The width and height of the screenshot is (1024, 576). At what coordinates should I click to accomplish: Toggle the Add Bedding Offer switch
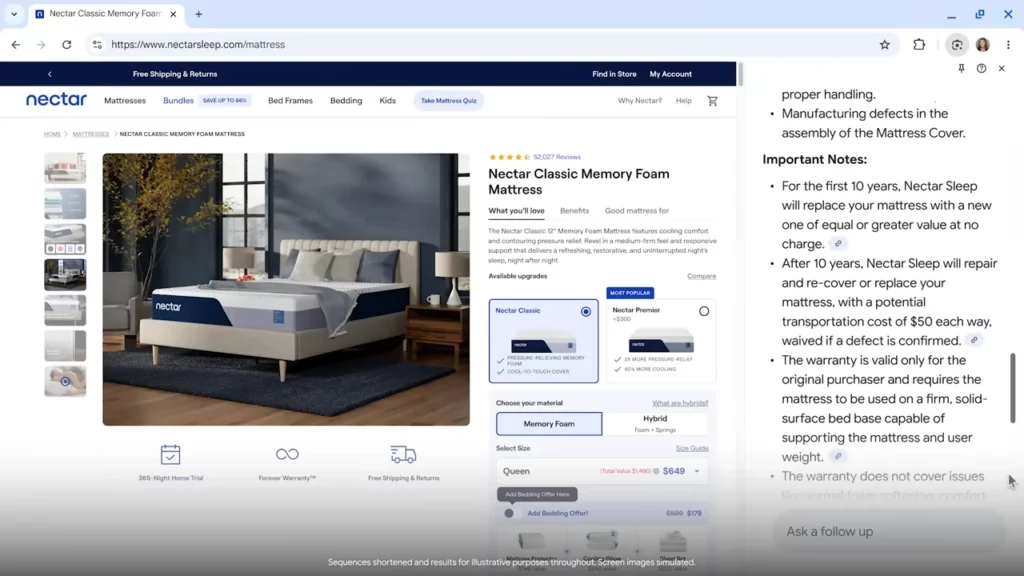pos(509,513)
